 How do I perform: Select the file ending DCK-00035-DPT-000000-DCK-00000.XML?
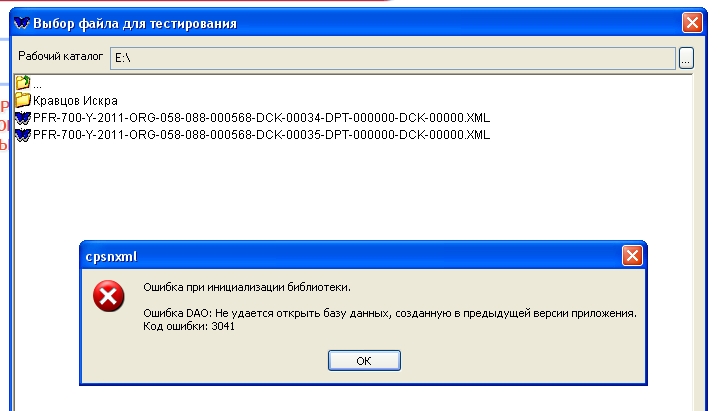[261, 134]
